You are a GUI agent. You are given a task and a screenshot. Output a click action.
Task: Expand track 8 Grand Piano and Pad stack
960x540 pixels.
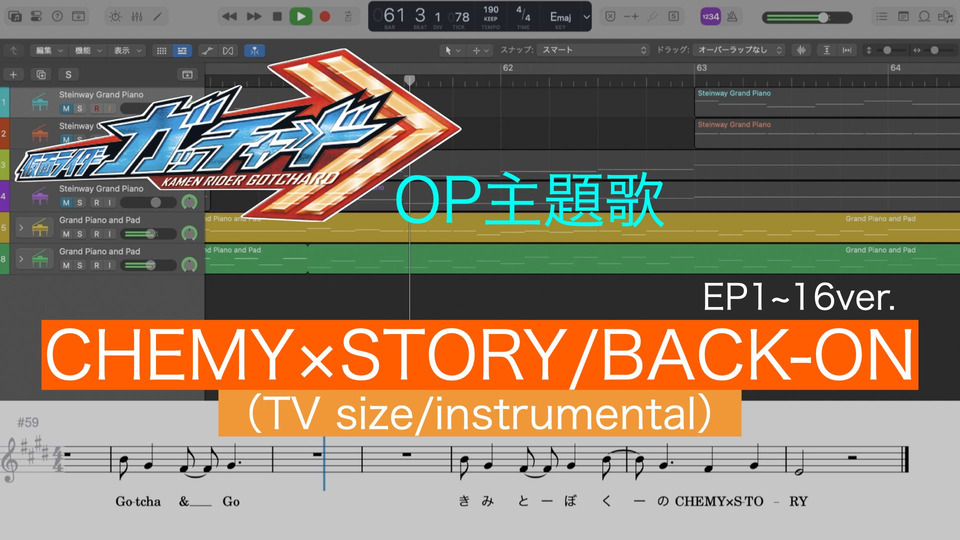pos(21,259)
